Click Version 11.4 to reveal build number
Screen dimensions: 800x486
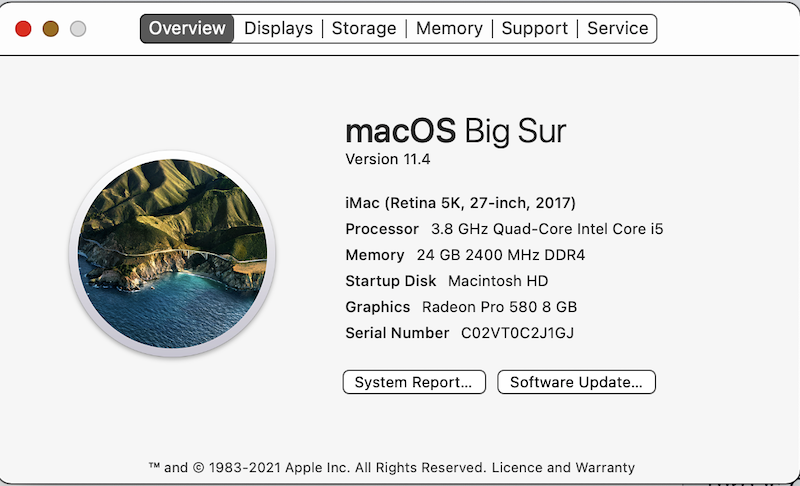[x=388, y=159]
